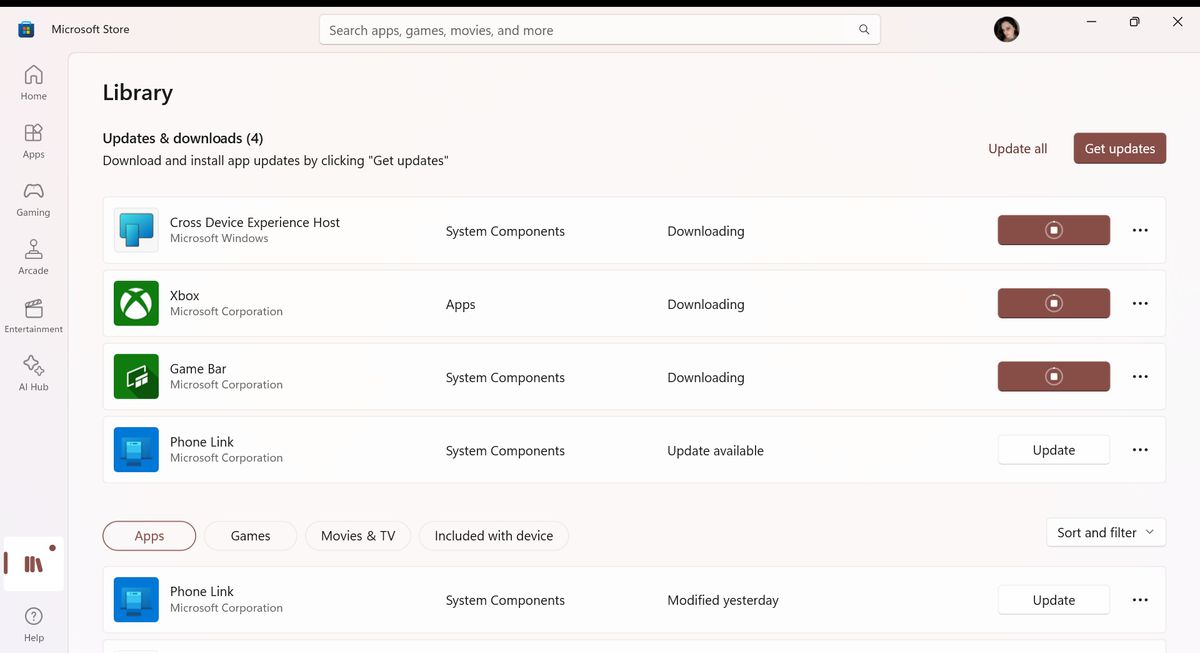
Task: Open Help at sidebar bottom
Action: [x=33, y=623]
